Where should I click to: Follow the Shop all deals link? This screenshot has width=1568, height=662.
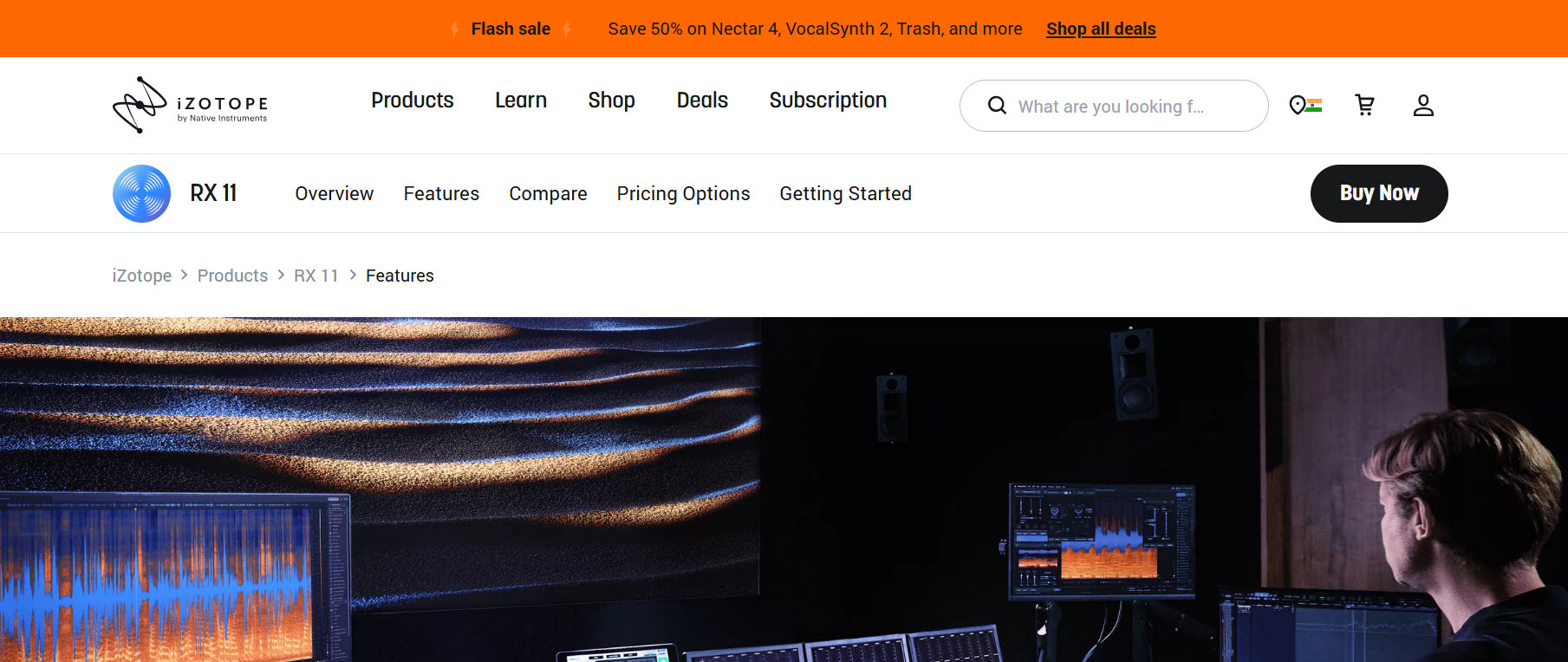click(1101, 29)
